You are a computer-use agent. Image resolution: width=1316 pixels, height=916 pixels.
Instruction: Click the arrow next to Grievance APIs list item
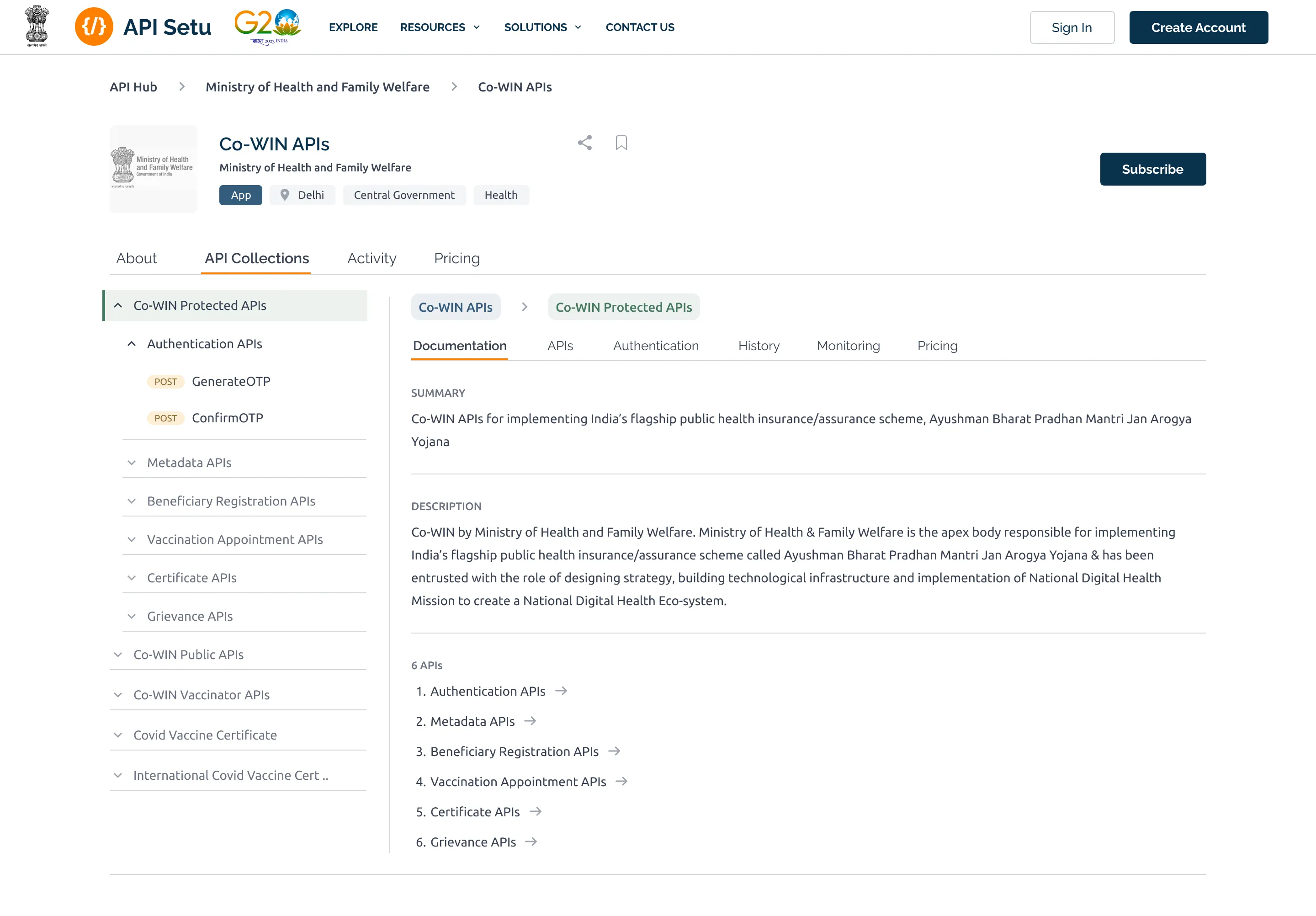coord(531,841)
